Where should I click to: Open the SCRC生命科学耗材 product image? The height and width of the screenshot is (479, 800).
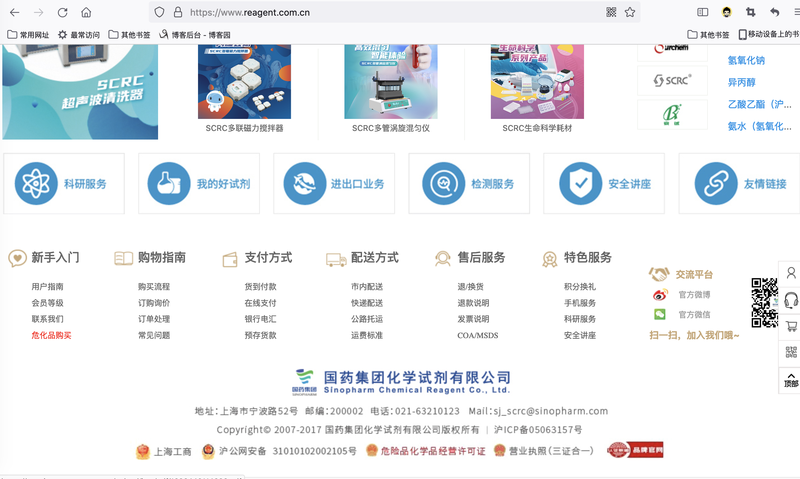coord(537,82)
